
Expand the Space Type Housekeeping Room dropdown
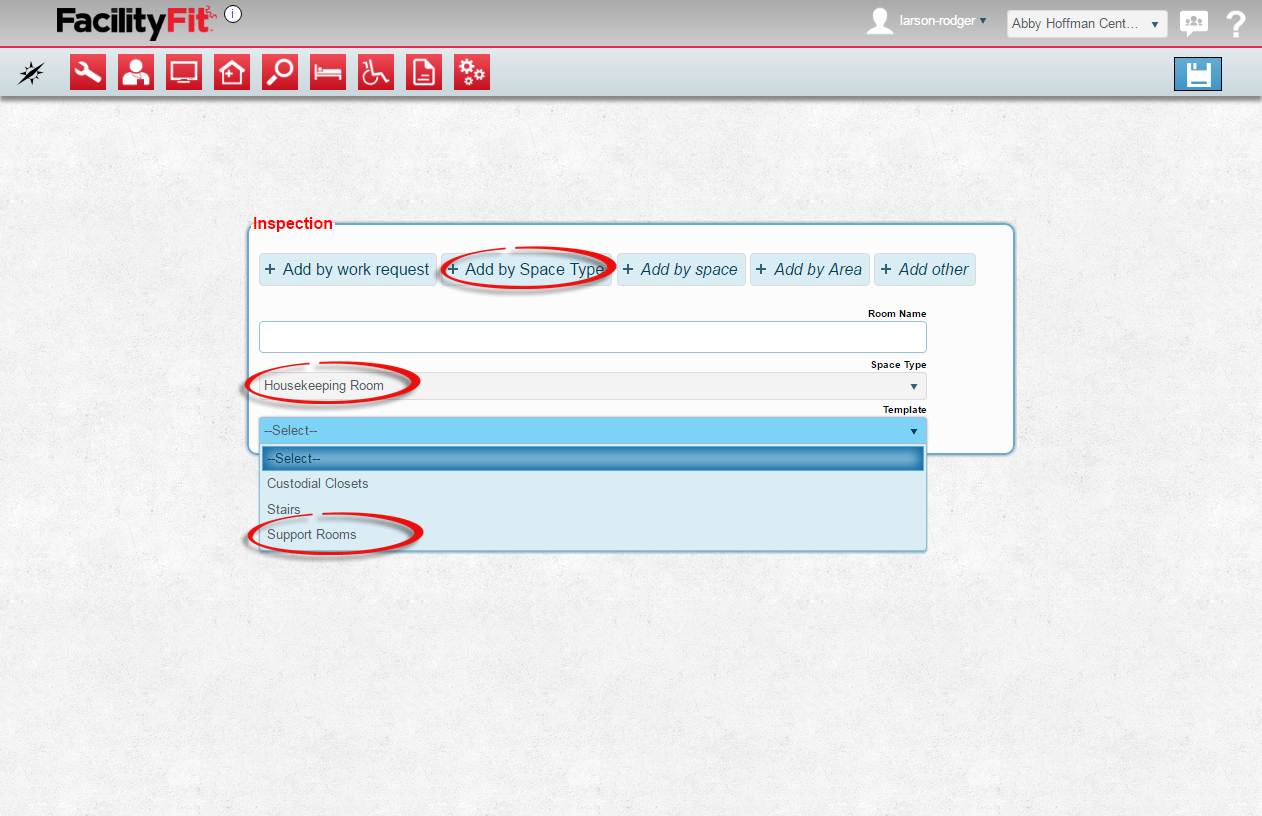pos(592,386)
